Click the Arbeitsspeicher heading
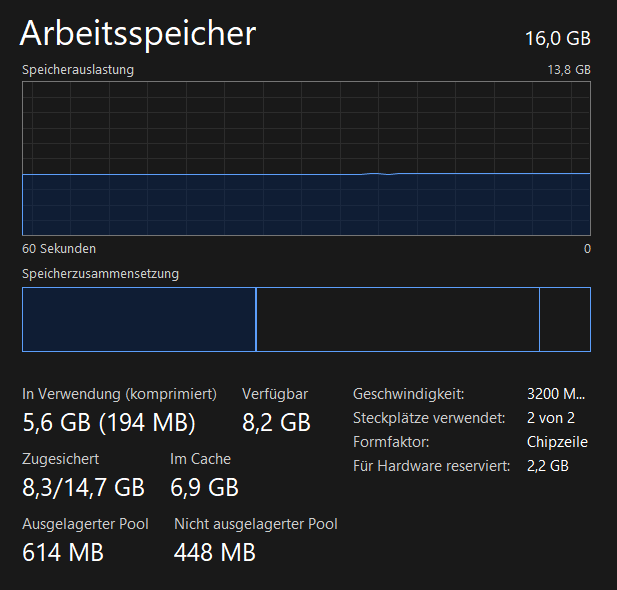This screenshot has height=590, width=617. 138,34
